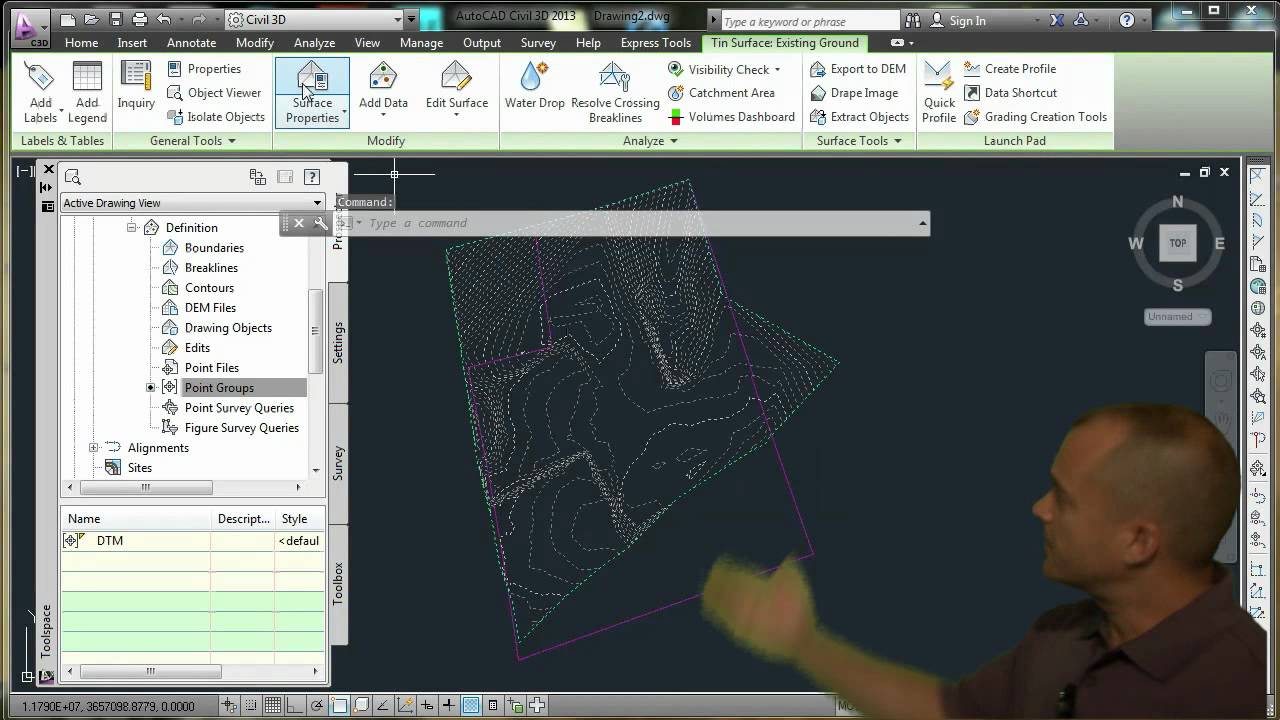Image resolution: width=1280 pixels, height=720 pixels.
Task: Open the Analyze ribbon tab
Action: coord(314,43)
